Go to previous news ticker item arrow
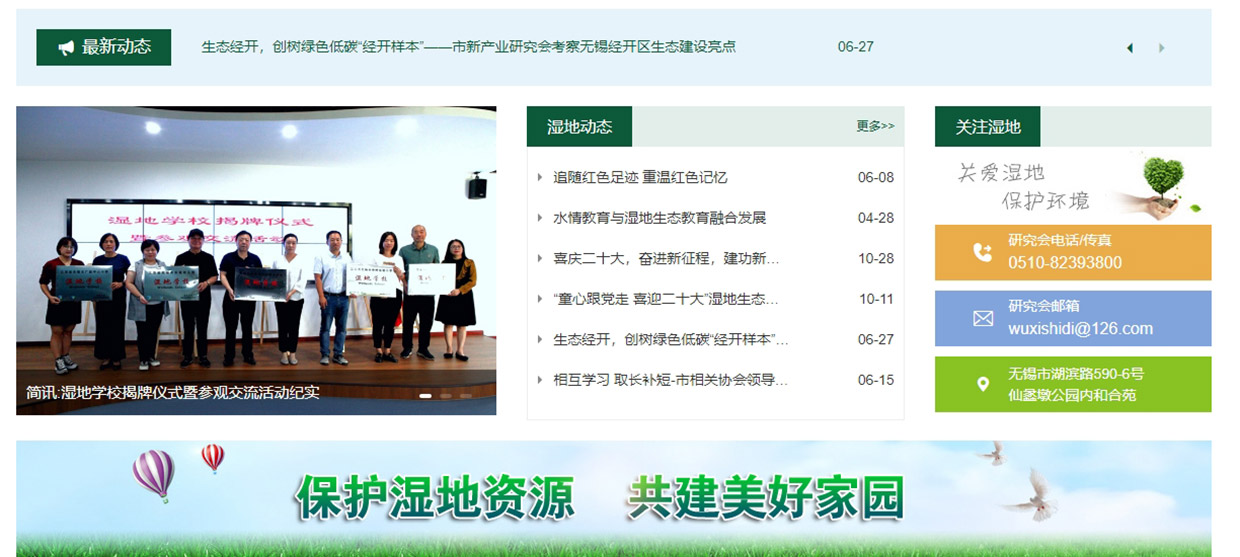The width and height of the screenshot is (1240, 557). pos(1130,47)
